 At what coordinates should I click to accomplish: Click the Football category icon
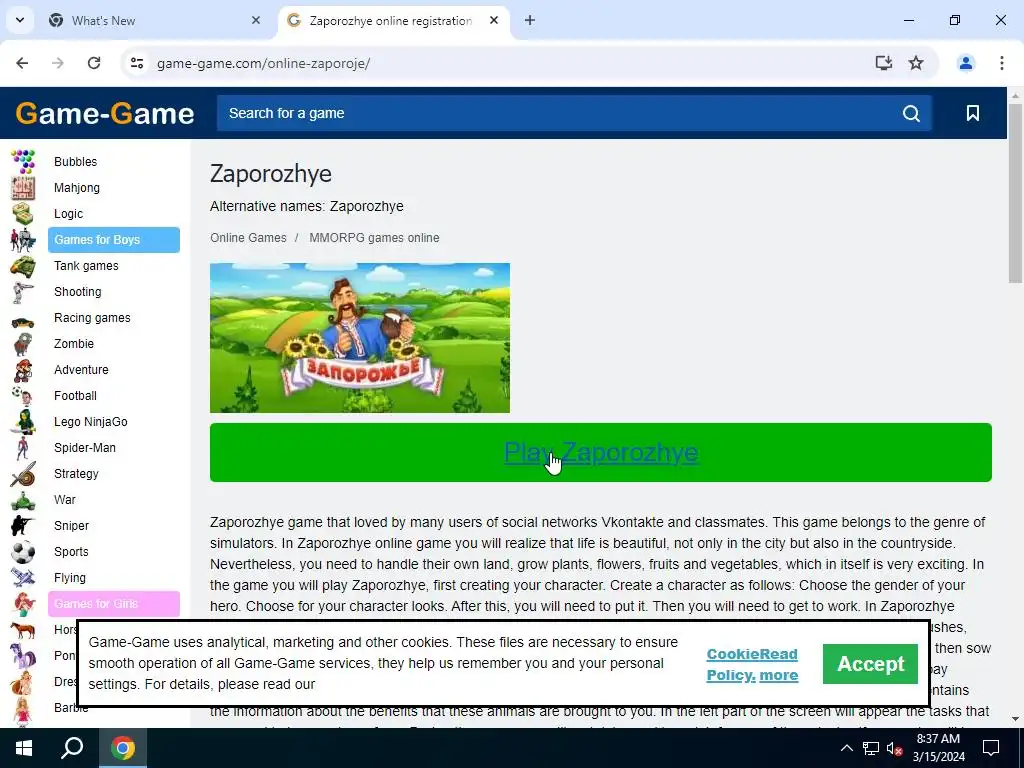click(x=23, y=396)
